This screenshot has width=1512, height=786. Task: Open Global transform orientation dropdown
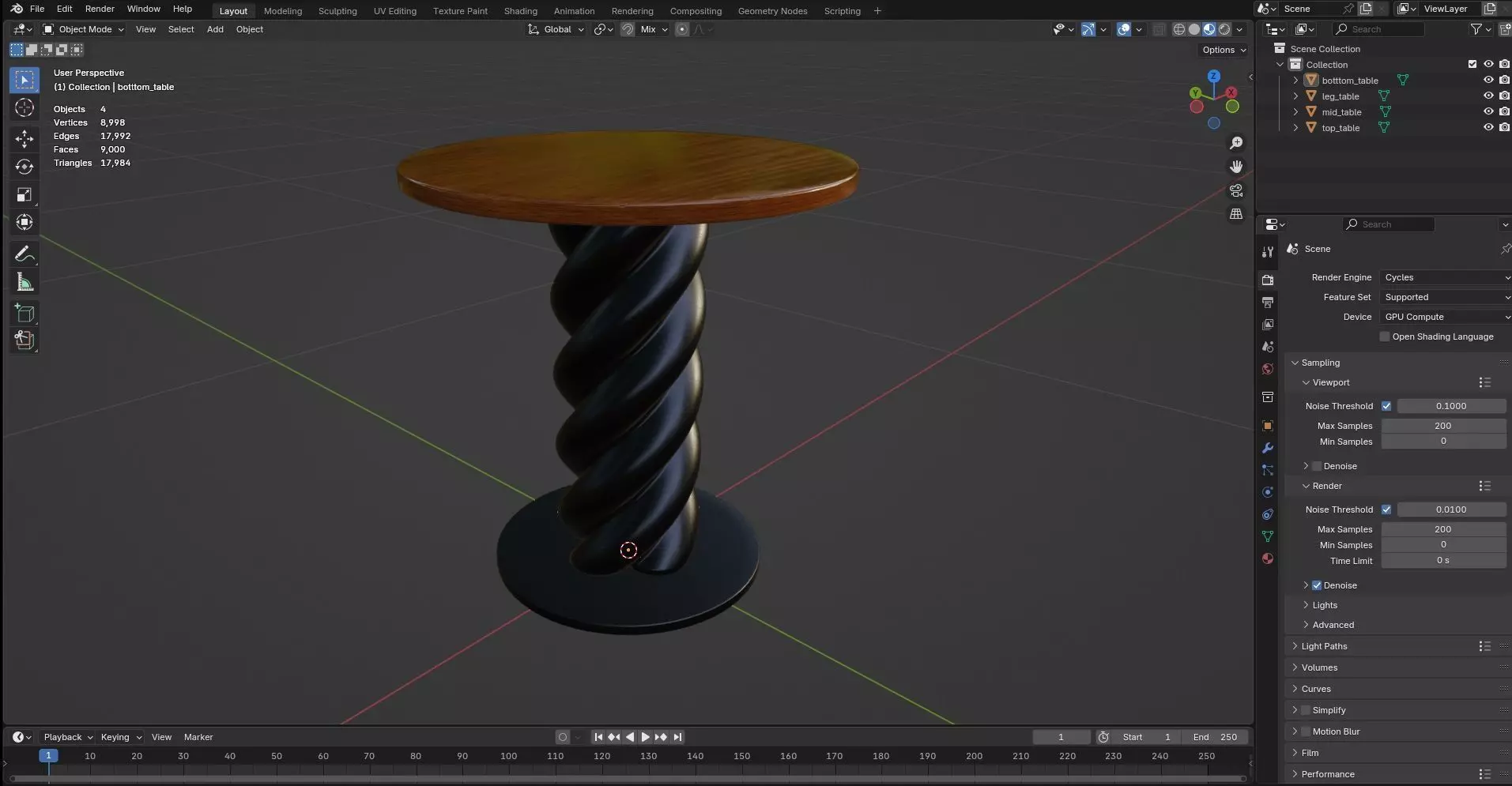tap(556, 29)
